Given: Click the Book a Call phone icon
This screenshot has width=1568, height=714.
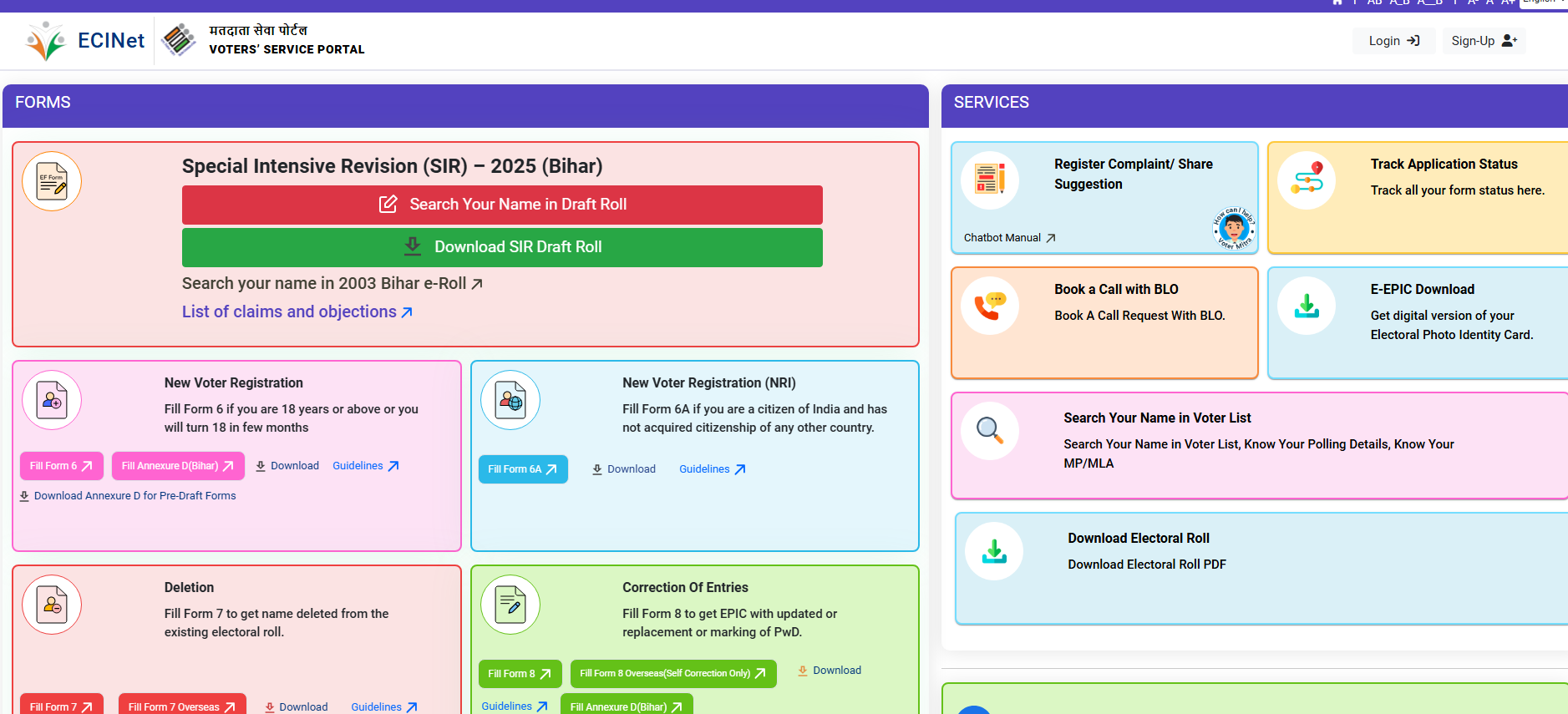Looking at the screenshot, I should [990, 306].
